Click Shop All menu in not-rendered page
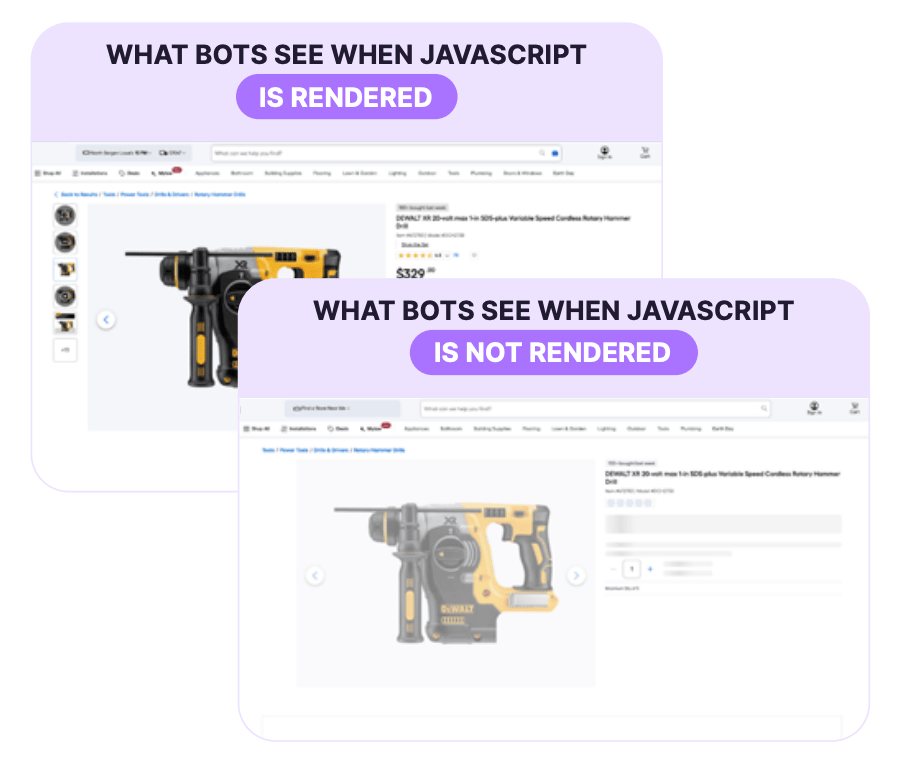905x779 pixels. 257,429
